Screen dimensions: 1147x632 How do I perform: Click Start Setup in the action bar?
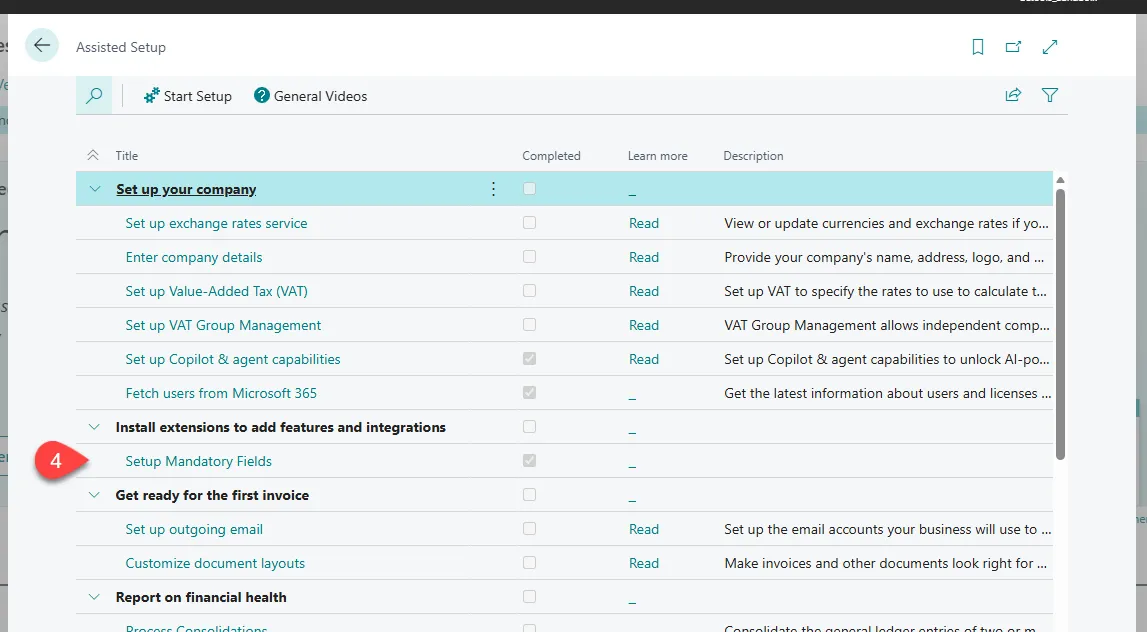click(x=187, y=96)
